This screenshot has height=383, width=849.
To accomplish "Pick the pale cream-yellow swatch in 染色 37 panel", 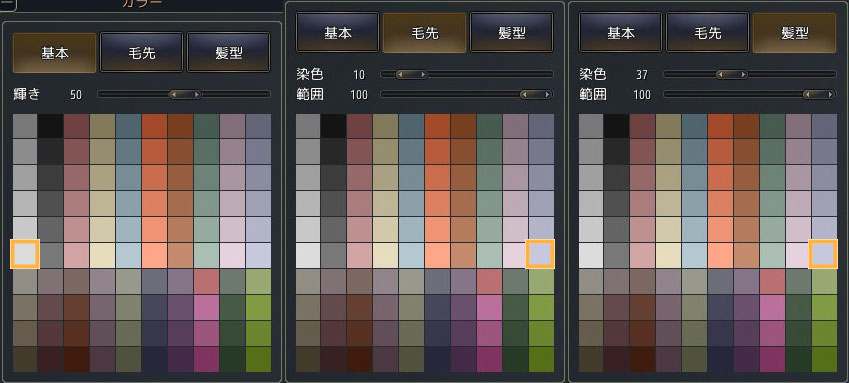I will (668, 255).
